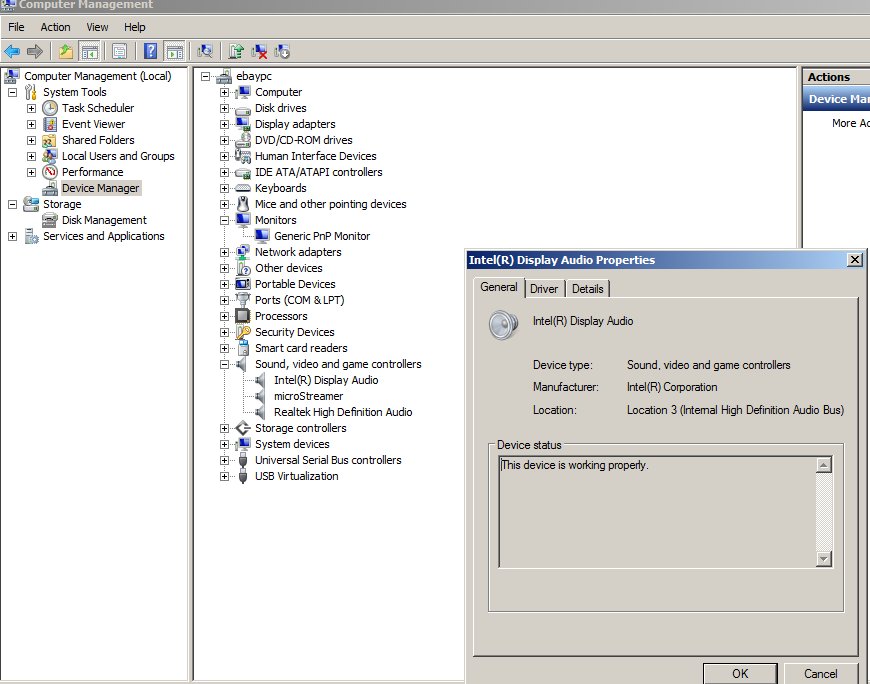Open Help using the question mark icon
The width and height of the screenshot is (870, 684).
150,51
